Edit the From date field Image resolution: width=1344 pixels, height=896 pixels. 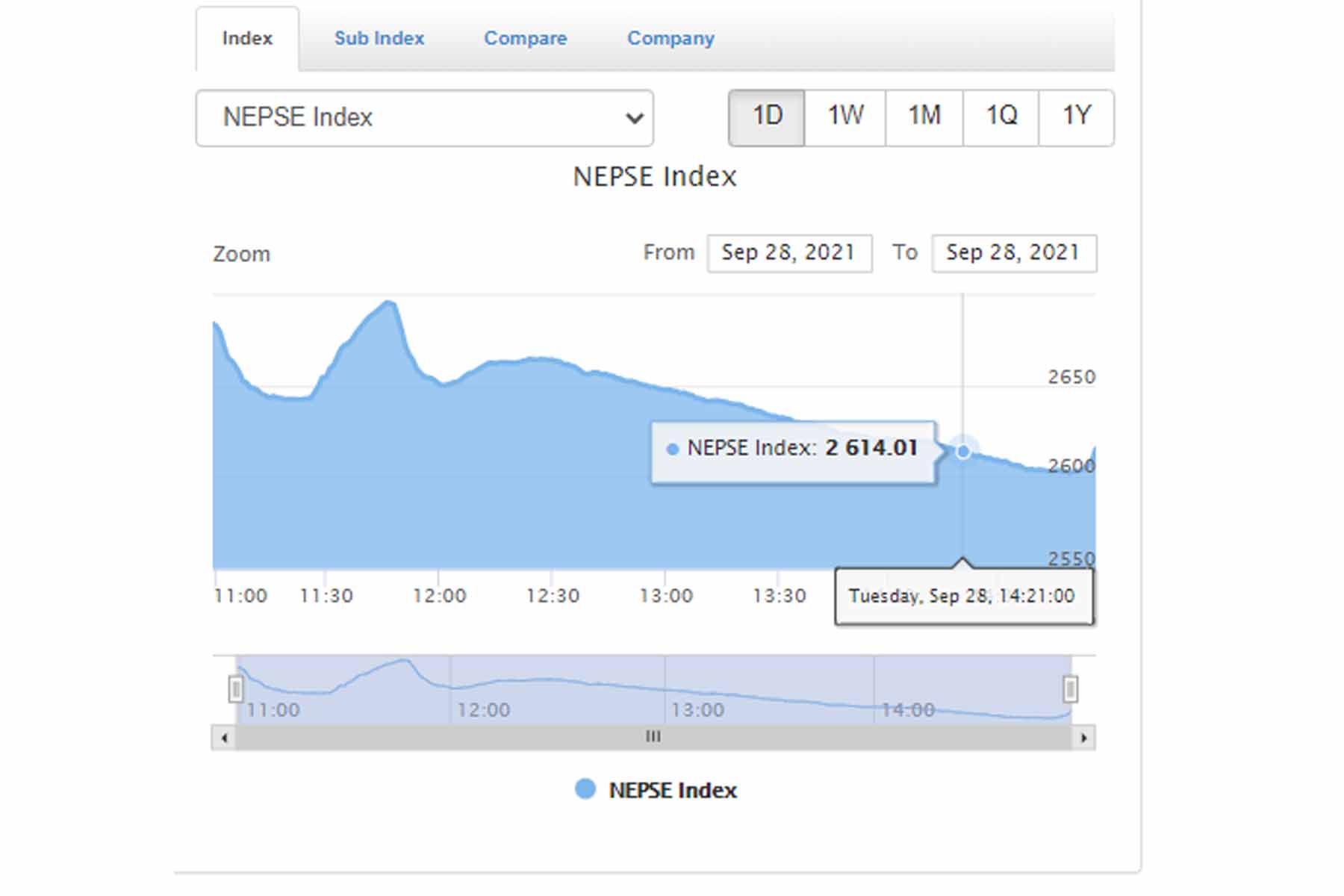pyautogui.click(x=789, y=253)
